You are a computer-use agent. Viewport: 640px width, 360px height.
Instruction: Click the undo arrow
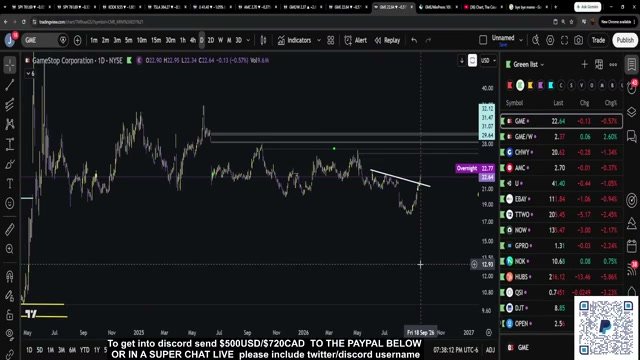coord(414,40)
